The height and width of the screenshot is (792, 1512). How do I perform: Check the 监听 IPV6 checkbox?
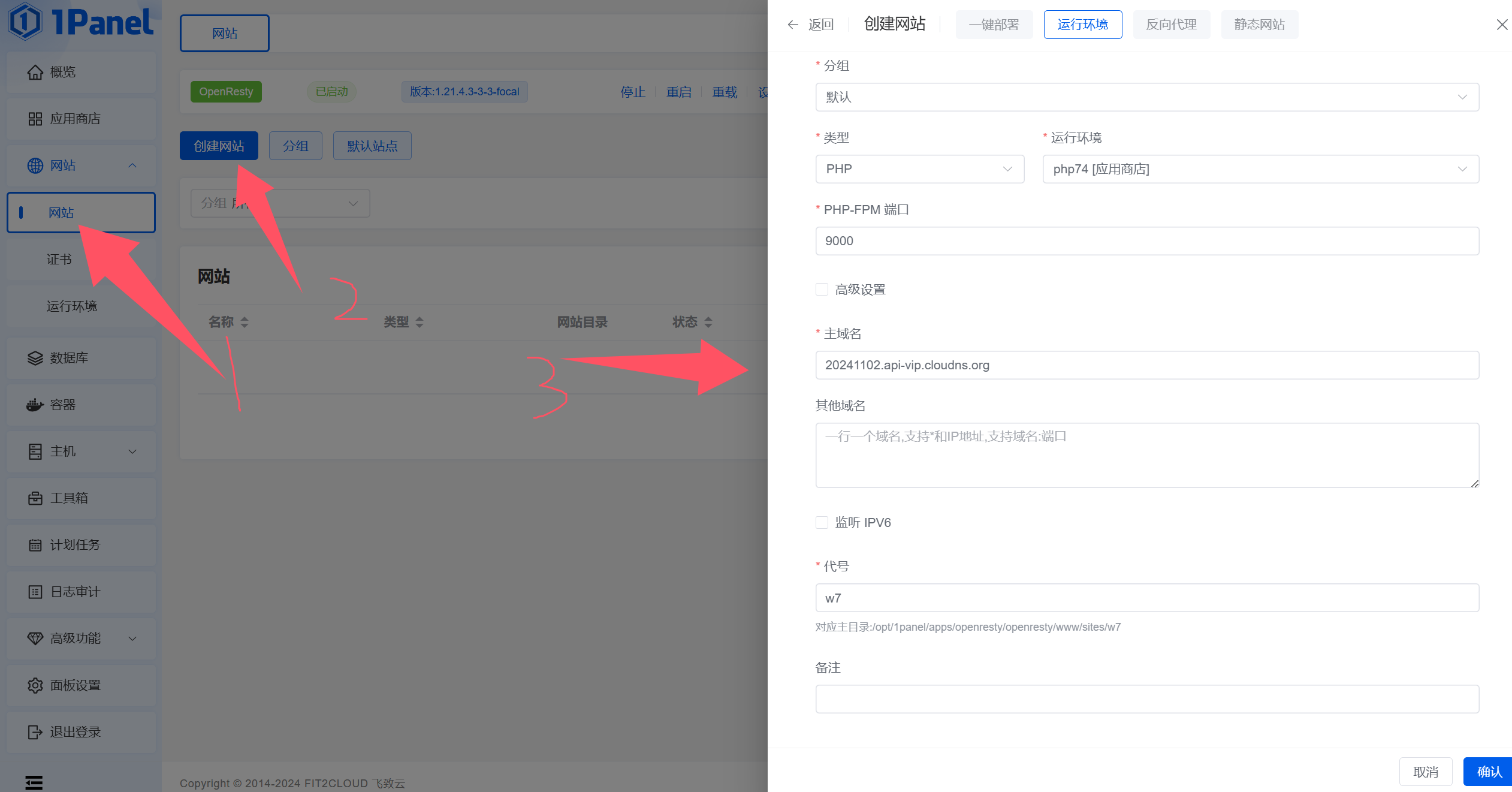tap(822, 523)
